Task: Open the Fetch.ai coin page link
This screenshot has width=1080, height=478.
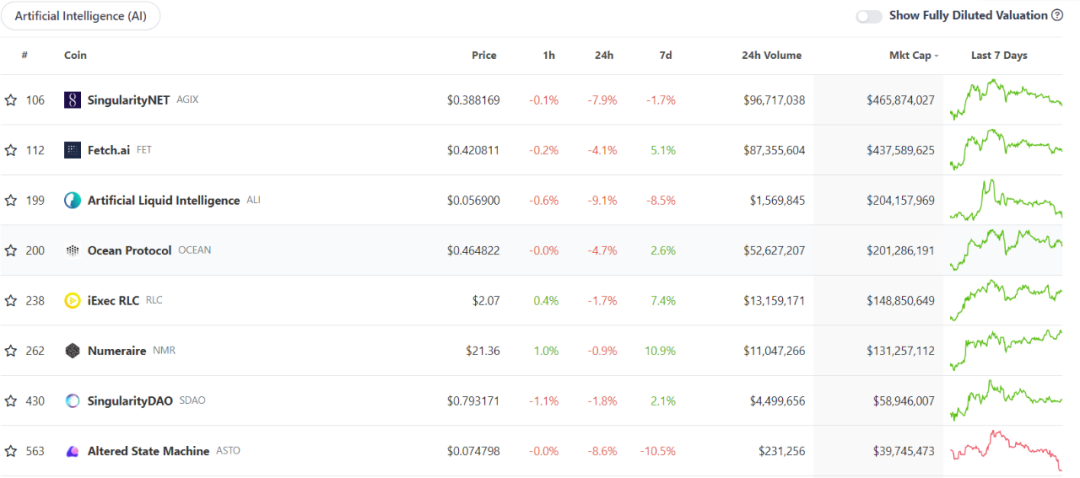Action: tap(109, 150)
